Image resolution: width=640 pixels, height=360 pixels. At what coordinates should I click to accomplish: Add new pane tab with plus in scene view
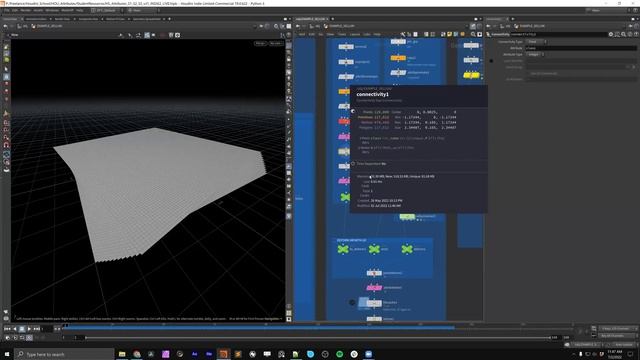tap(169, 19)
